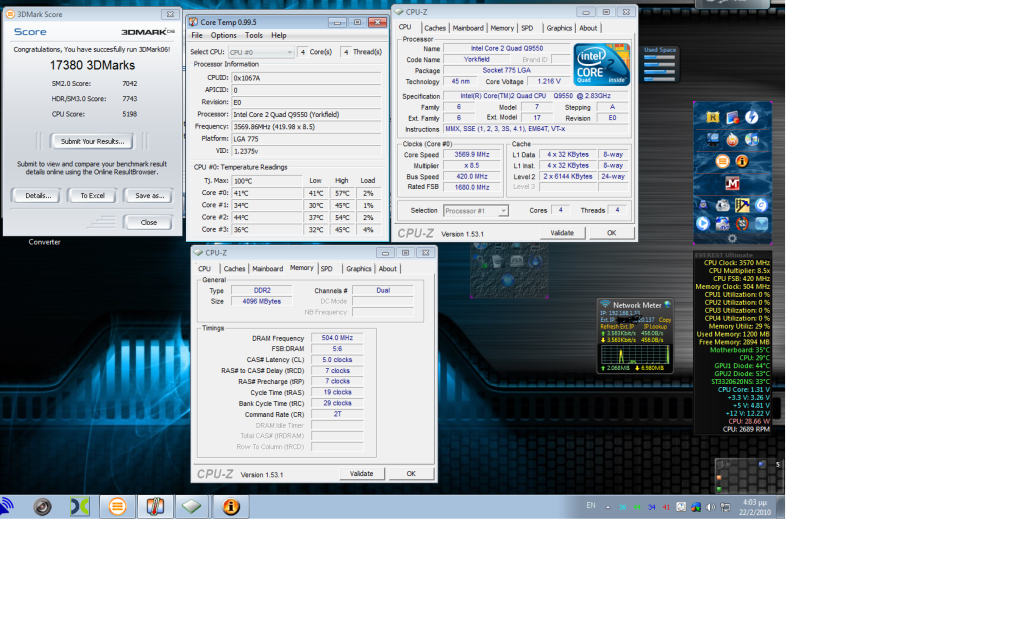Click the red JMicron 'M' icon in the dock
1024x640 pixels.
click(x=733, y=182)
